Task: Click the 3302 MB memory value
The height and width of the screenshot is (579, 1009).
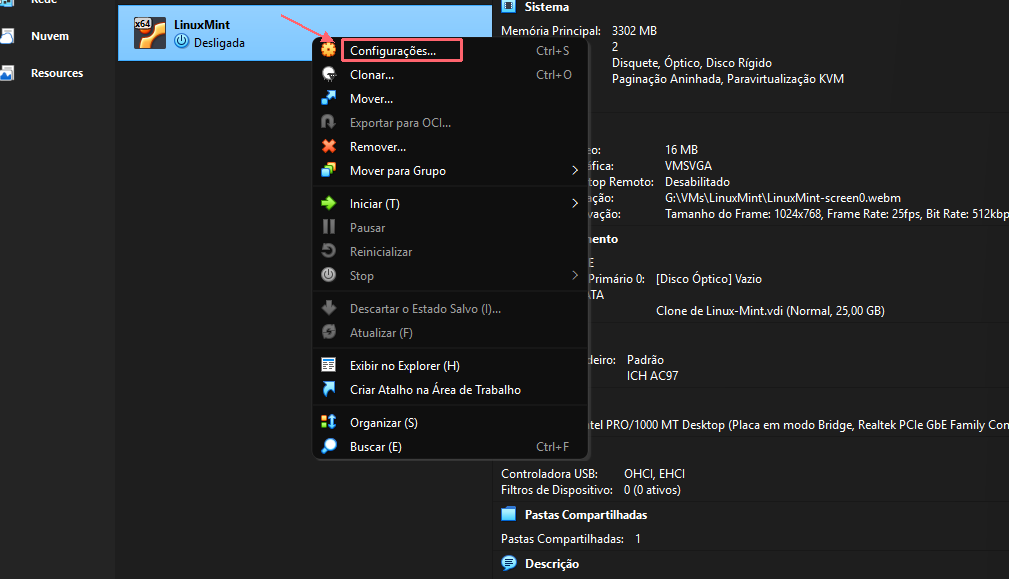Action: coord(634,30)
